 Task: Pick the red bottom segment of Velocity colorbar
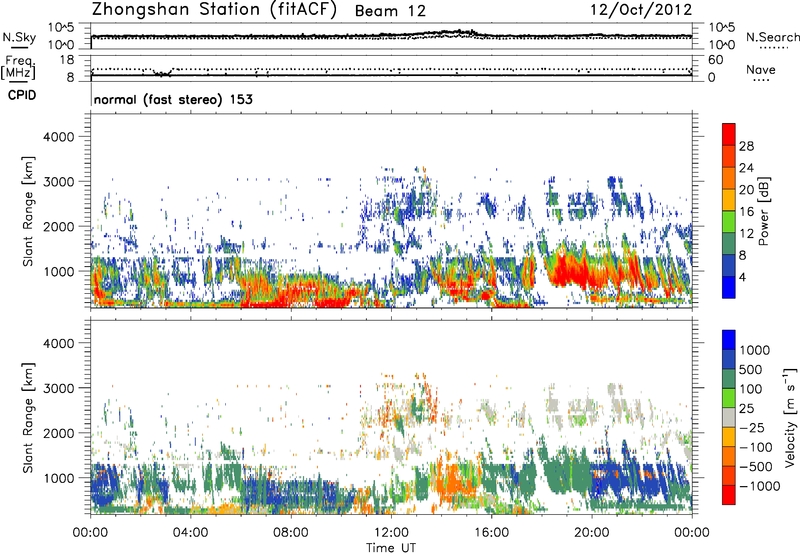729,495
